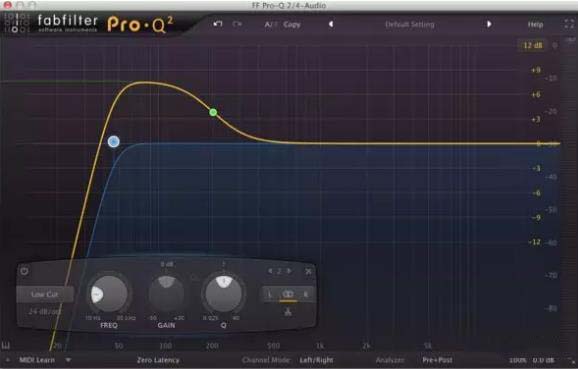The height and width of the screenshot is (369, 578).
Task: Toggle the band power bypass button
Action: click(24, 272)
